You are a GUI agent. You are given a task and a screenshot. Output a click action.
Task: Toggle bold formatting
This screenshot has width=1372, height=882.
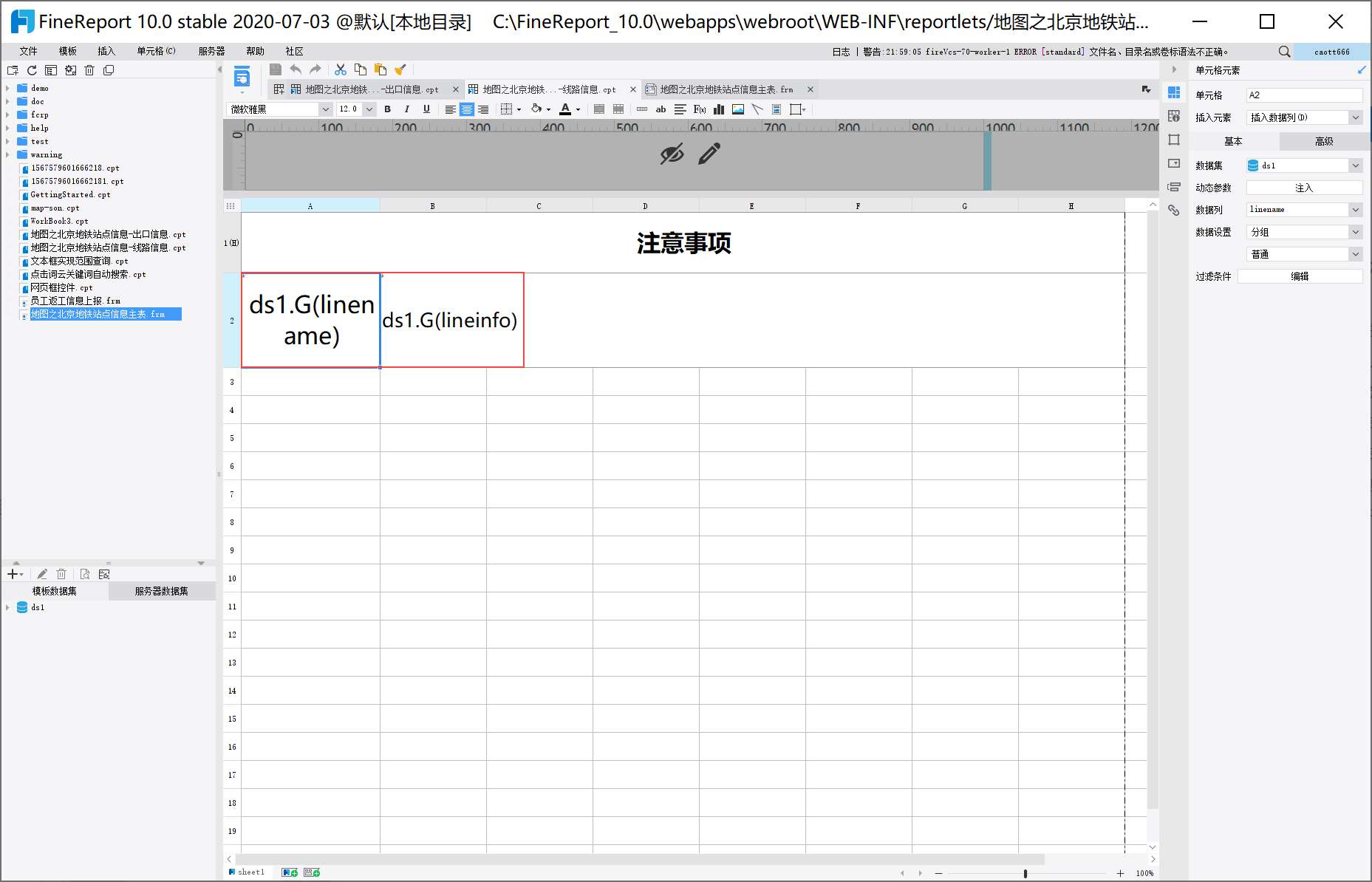(387, 109)
